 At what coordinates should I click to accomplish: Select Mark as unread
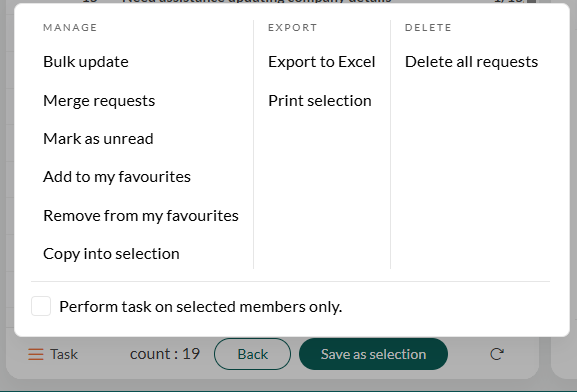(98, 139)
